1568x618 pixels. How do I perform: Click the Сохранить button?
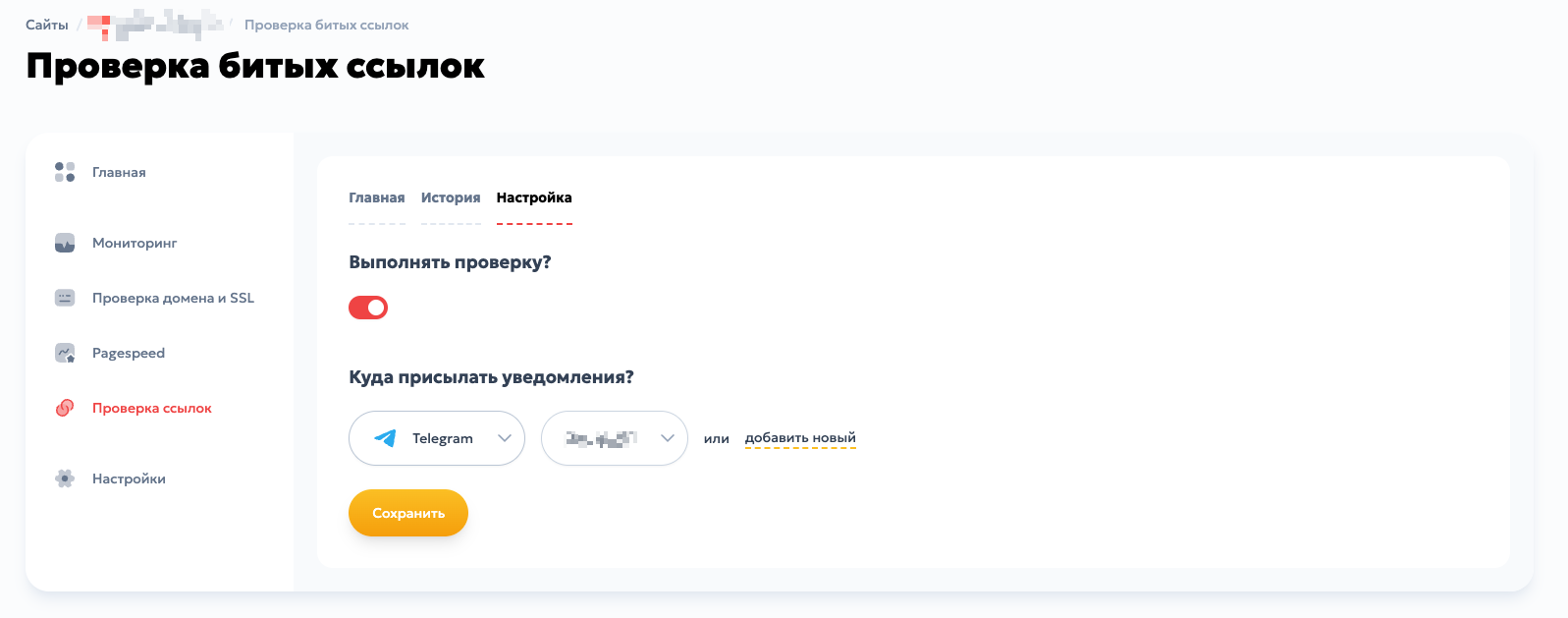pyautogui.click(x=408, y=513)
